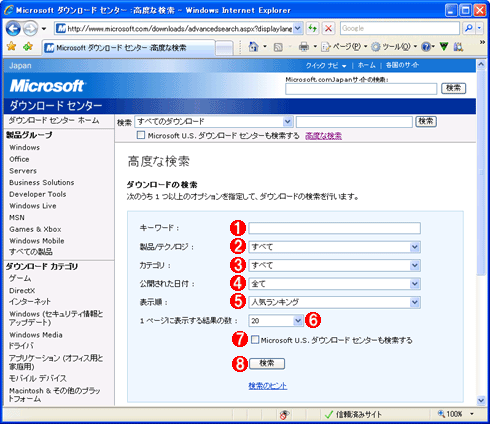Open the ページ(P) toolbar menu
The image size is (490, 424).
(x=344, y=47)
